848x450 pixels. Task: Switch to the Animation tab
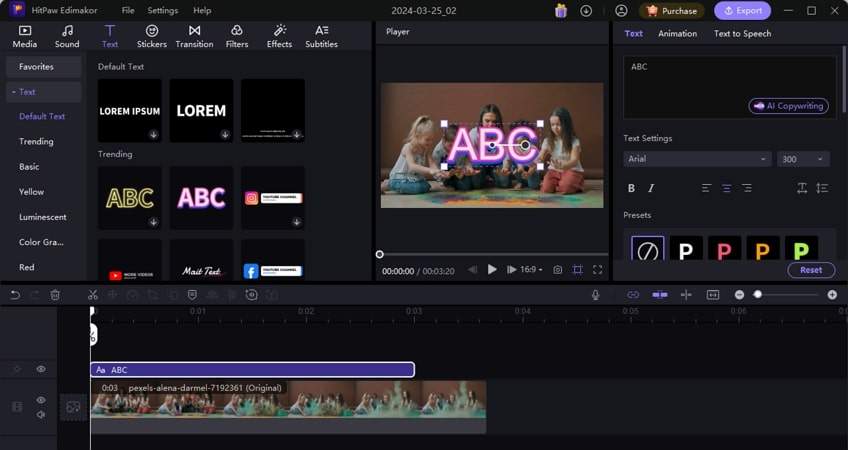[x=677, y=34]
